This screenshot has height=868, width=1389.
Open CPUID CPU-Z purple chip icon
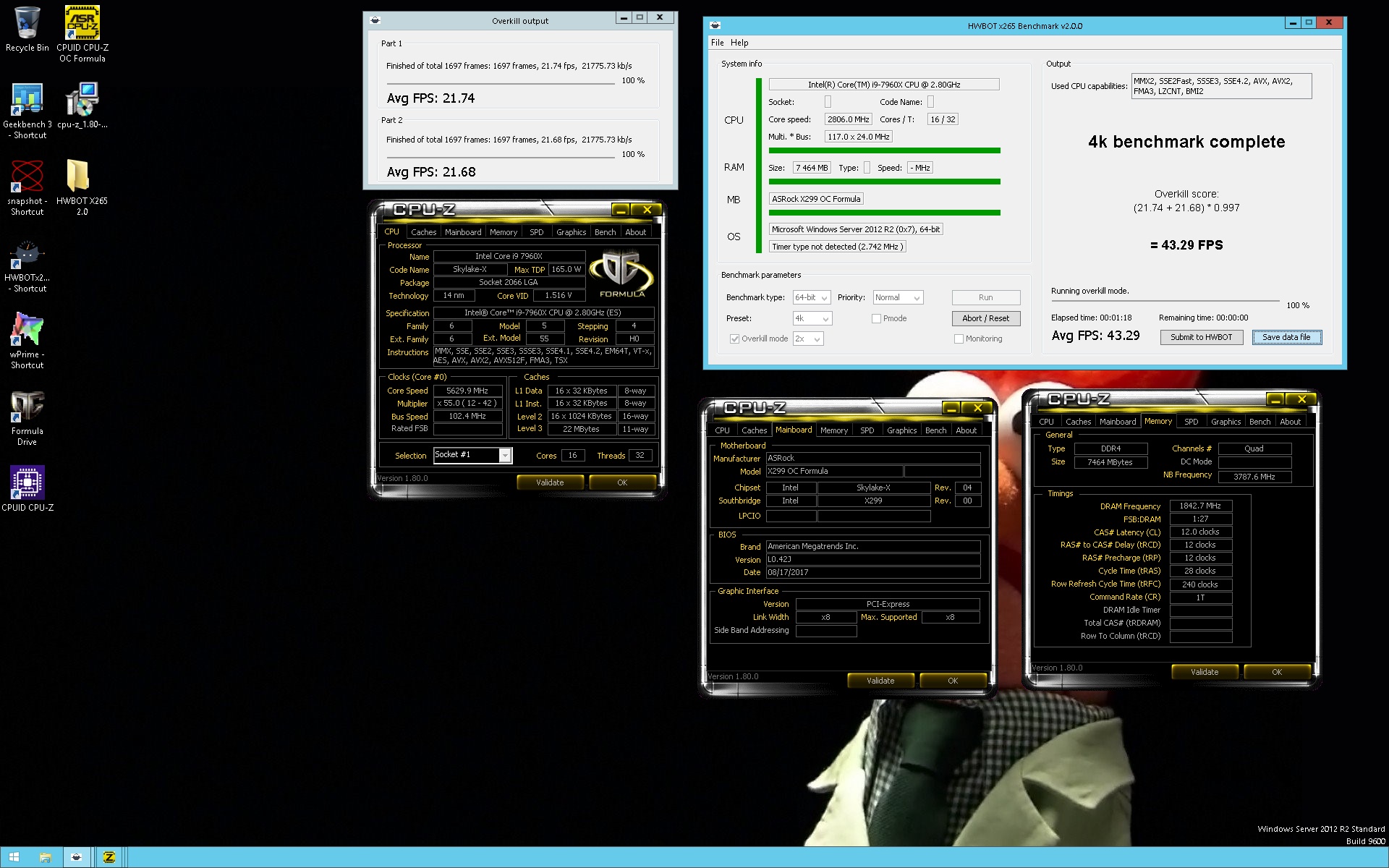pos(27,489)
